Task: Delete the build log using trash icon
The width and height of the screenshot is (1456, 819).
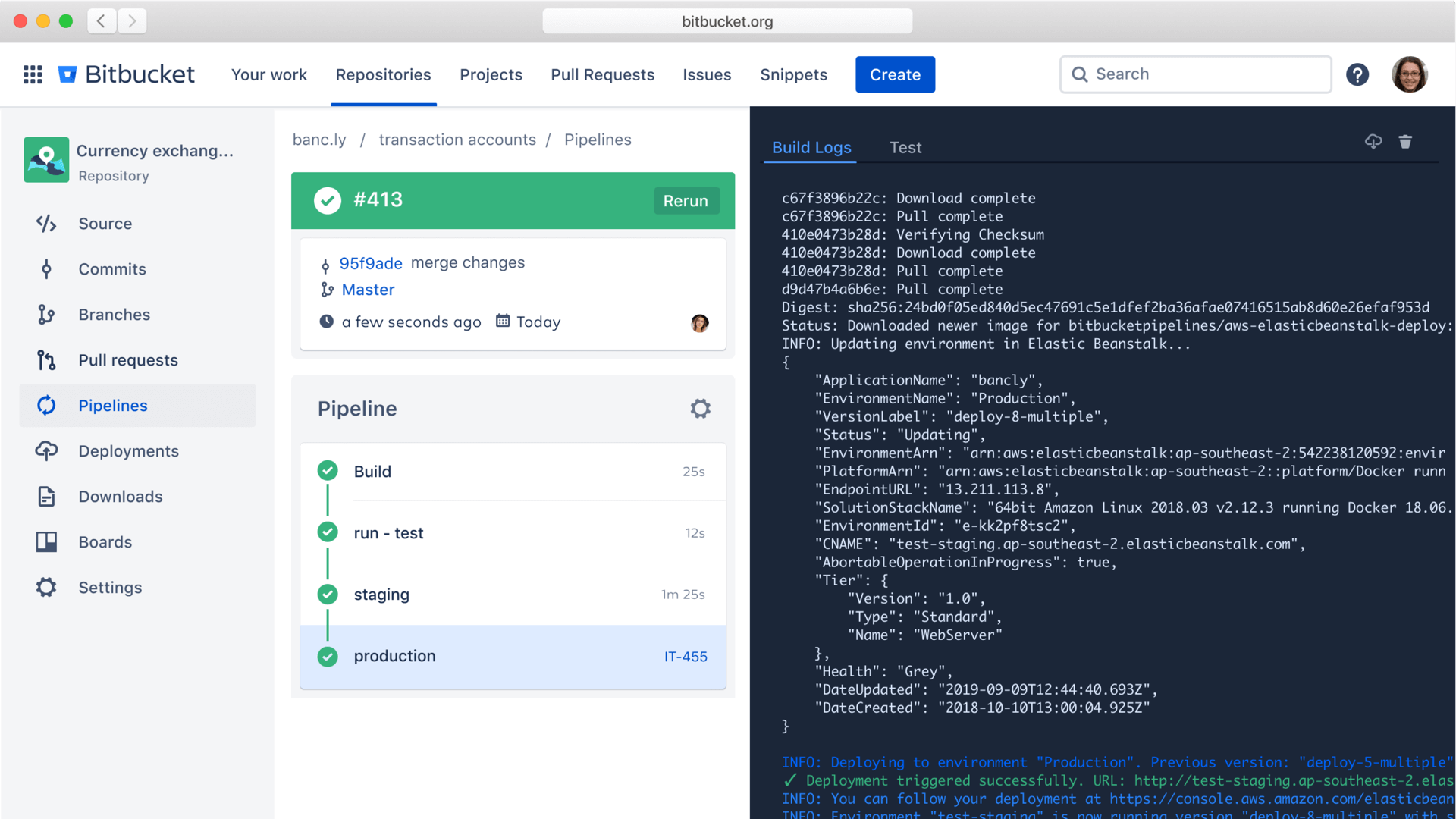Action: pos(1405,142)
